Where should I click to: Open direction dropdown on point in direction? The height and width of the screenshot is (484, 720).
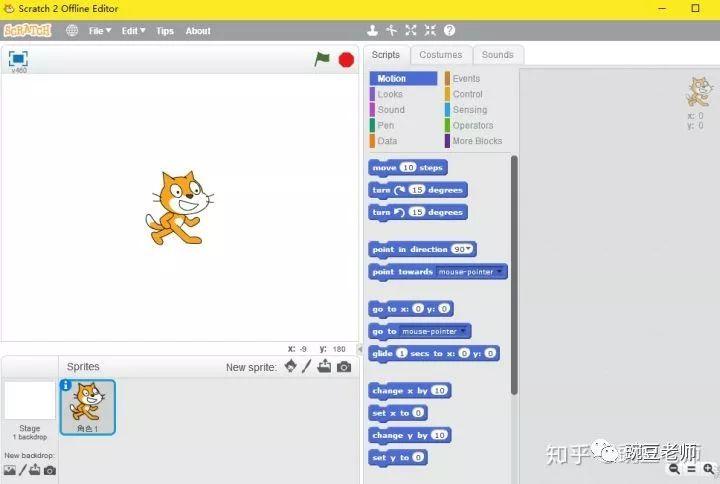coord(467,249)
